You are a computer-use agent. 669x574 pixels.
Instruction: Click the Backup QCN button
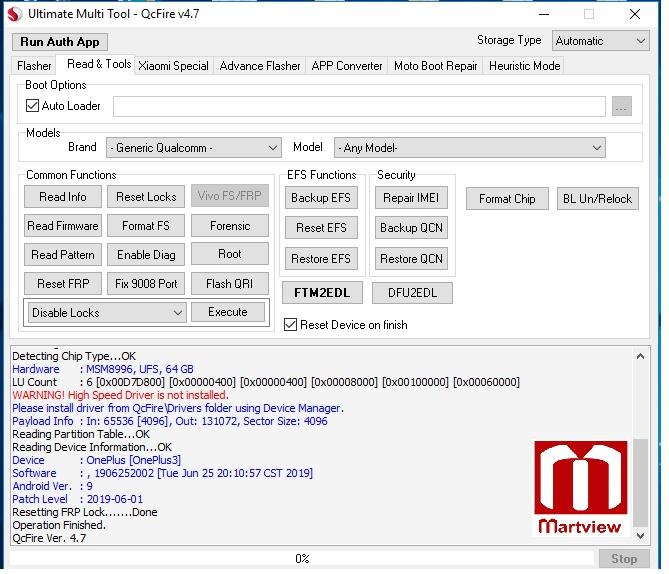click(x=411, y=228)
